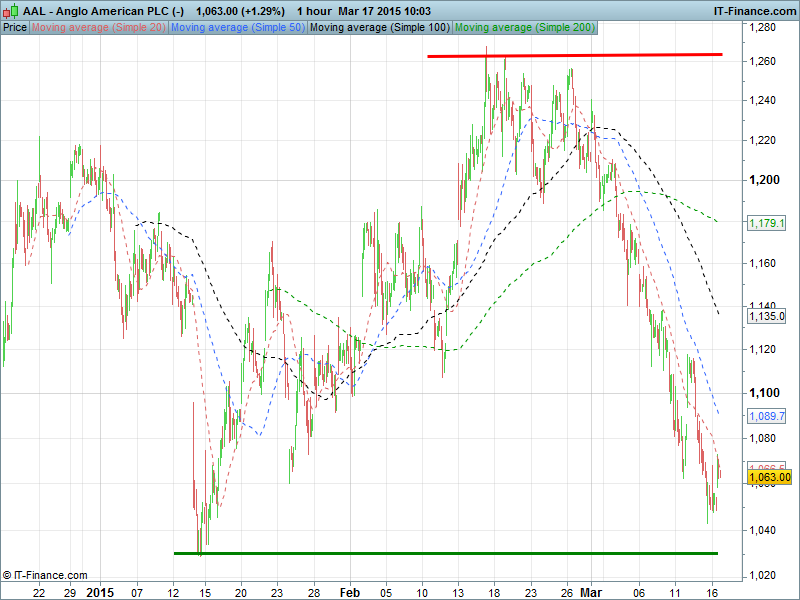Select the 1,135.0 black price label
Image resolution: width=800 pixels, height=600 pixels.
click(x=767, y=316)
